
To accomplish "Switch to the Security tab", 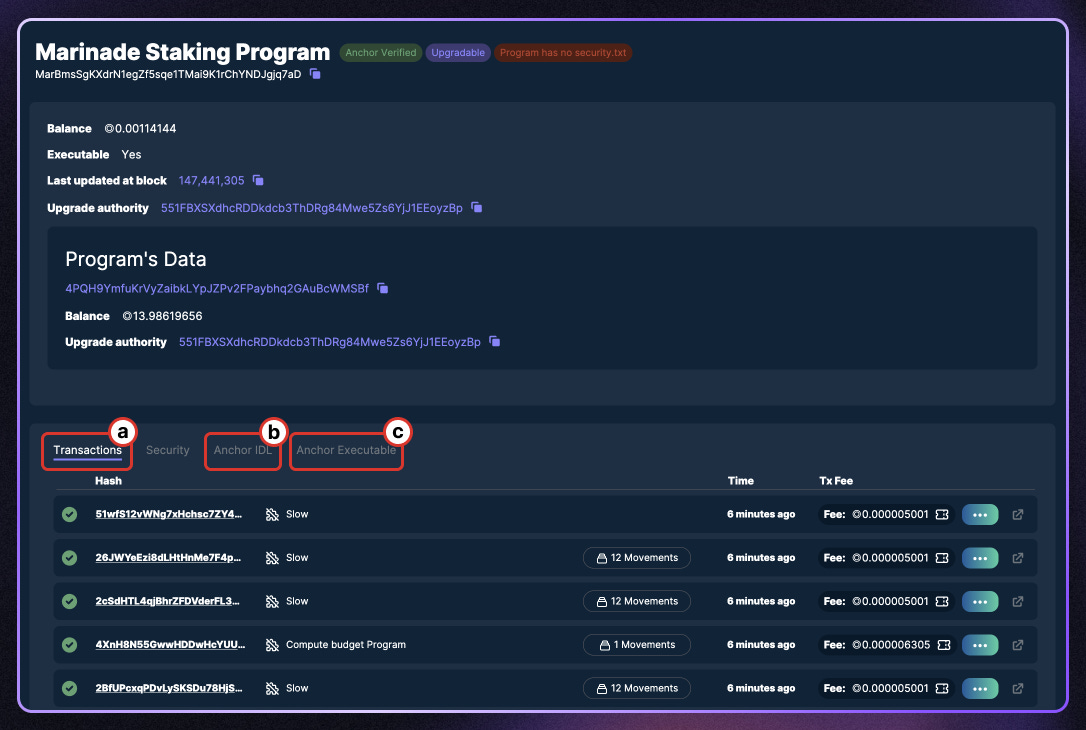I will click(x=168, y=450).
